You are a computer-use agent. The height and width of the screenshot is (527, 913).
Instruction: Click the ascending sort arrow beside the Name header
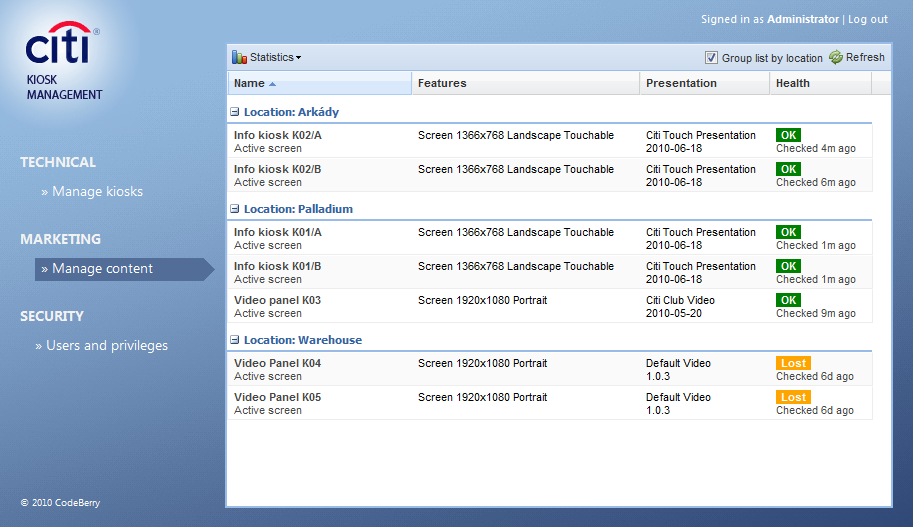pos(272,84)
